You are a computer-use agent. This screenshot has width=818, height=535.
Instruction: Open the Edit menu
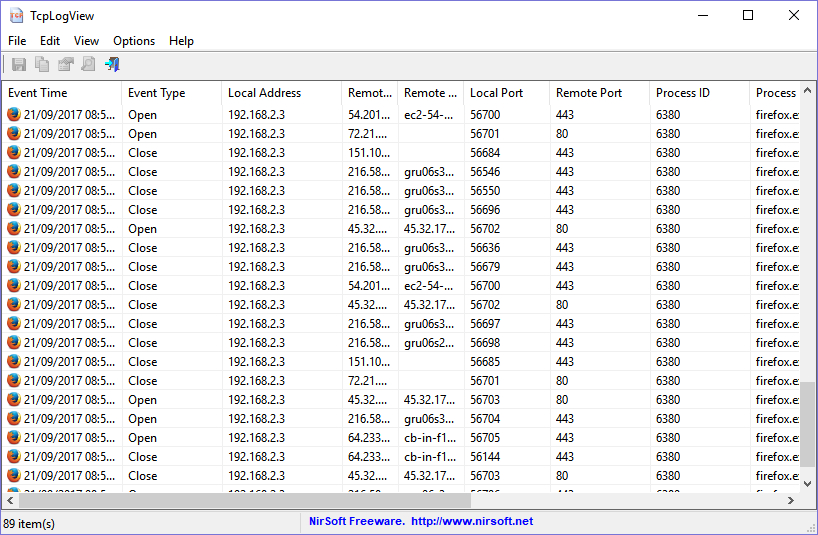[x=50, y=41]
